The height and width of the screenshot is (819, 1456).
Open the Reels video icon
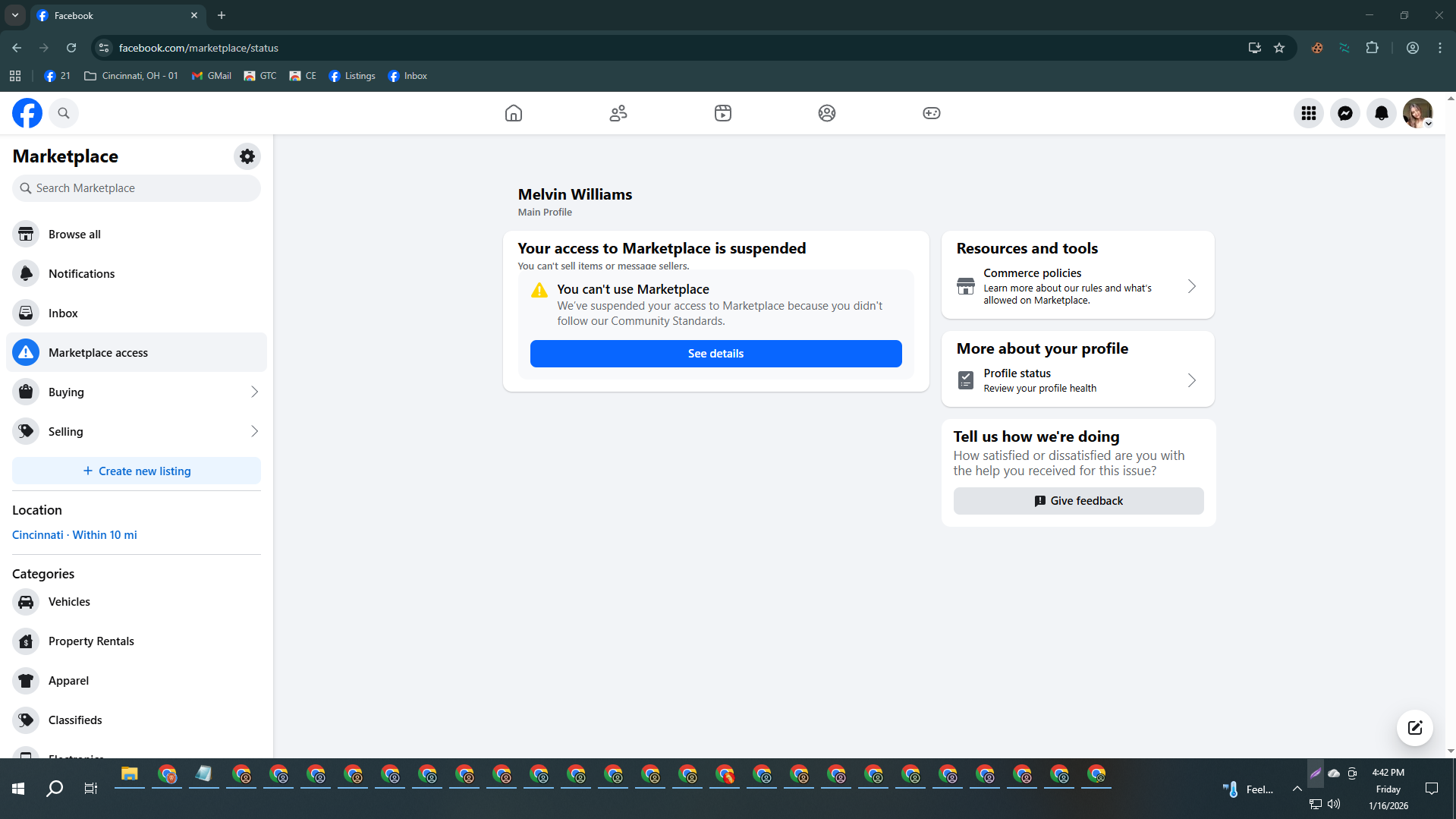pyautogui.click(x=723, y=113)
